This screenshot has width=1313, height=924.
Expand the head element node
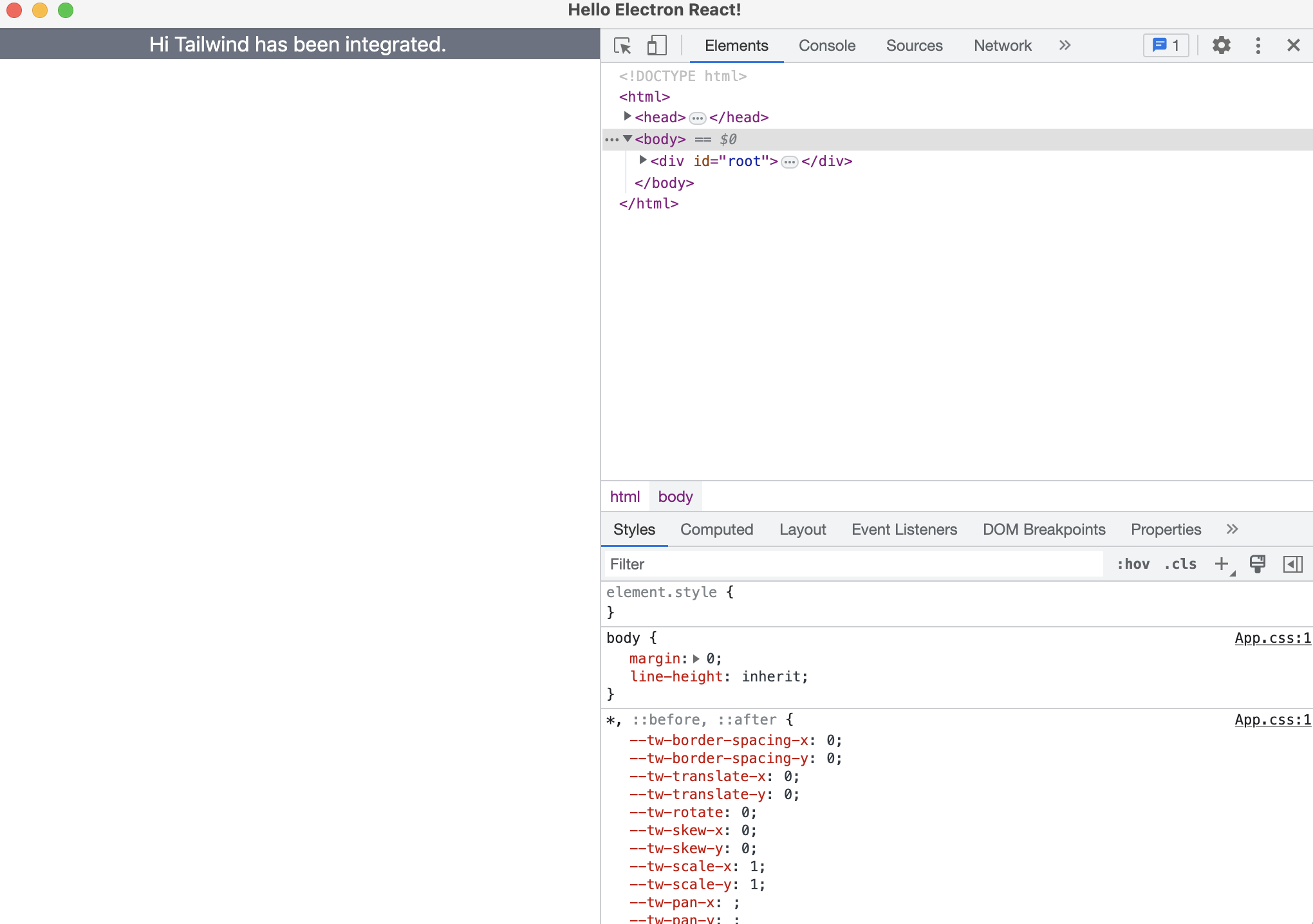pos(628,116)
